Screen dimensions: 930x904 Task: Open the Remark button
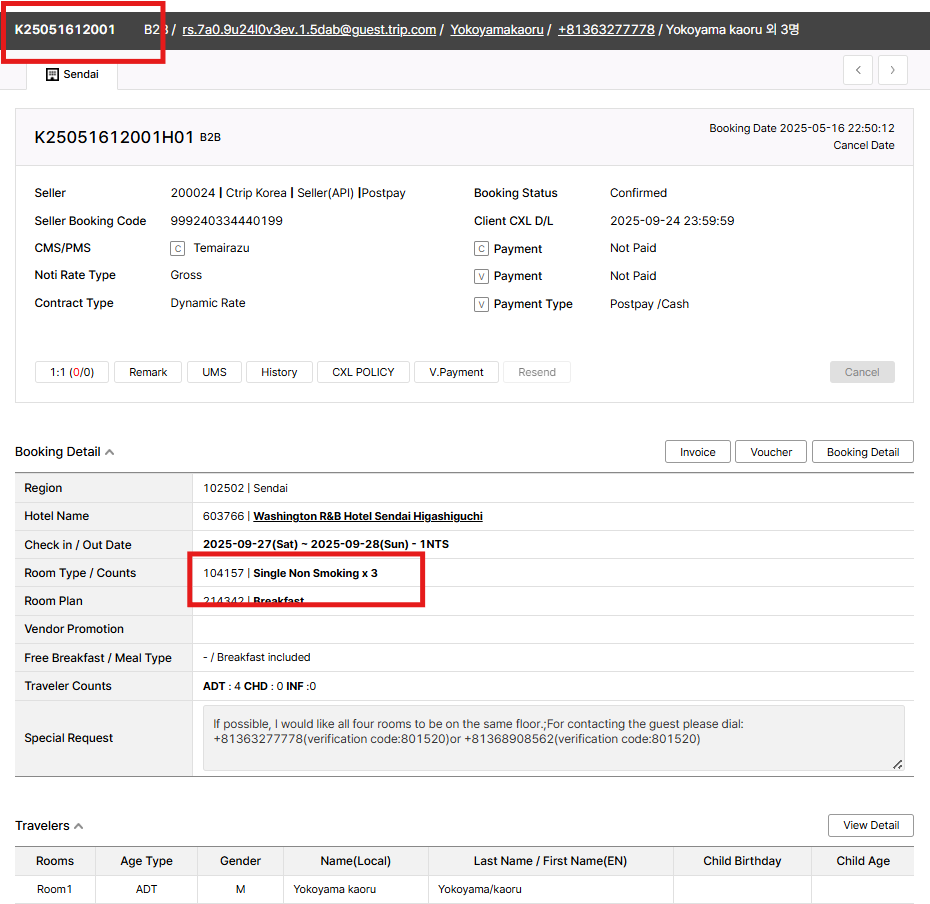148,372
